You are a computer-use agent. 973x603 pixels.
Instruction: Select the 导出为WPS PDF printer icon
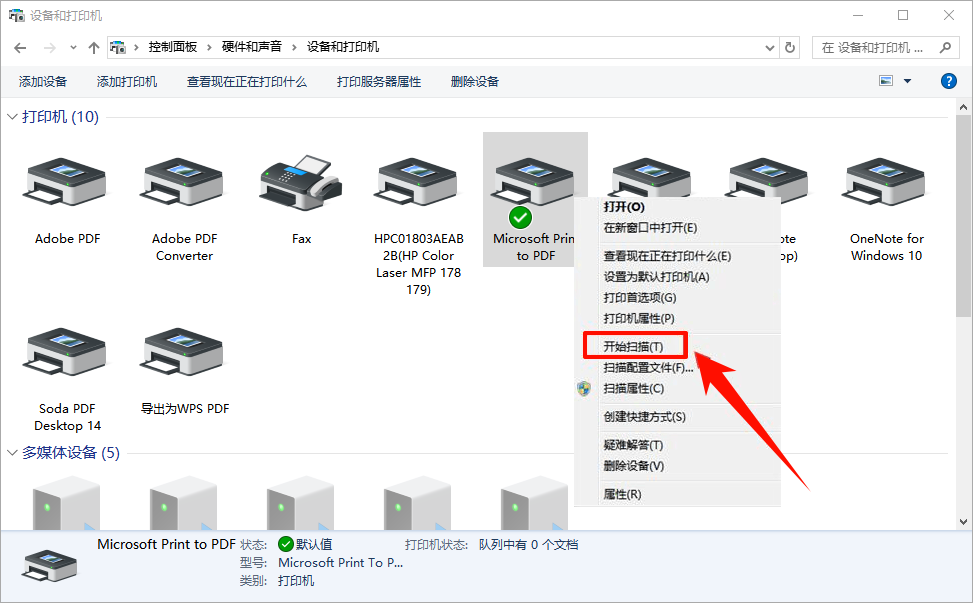[184, 352]
